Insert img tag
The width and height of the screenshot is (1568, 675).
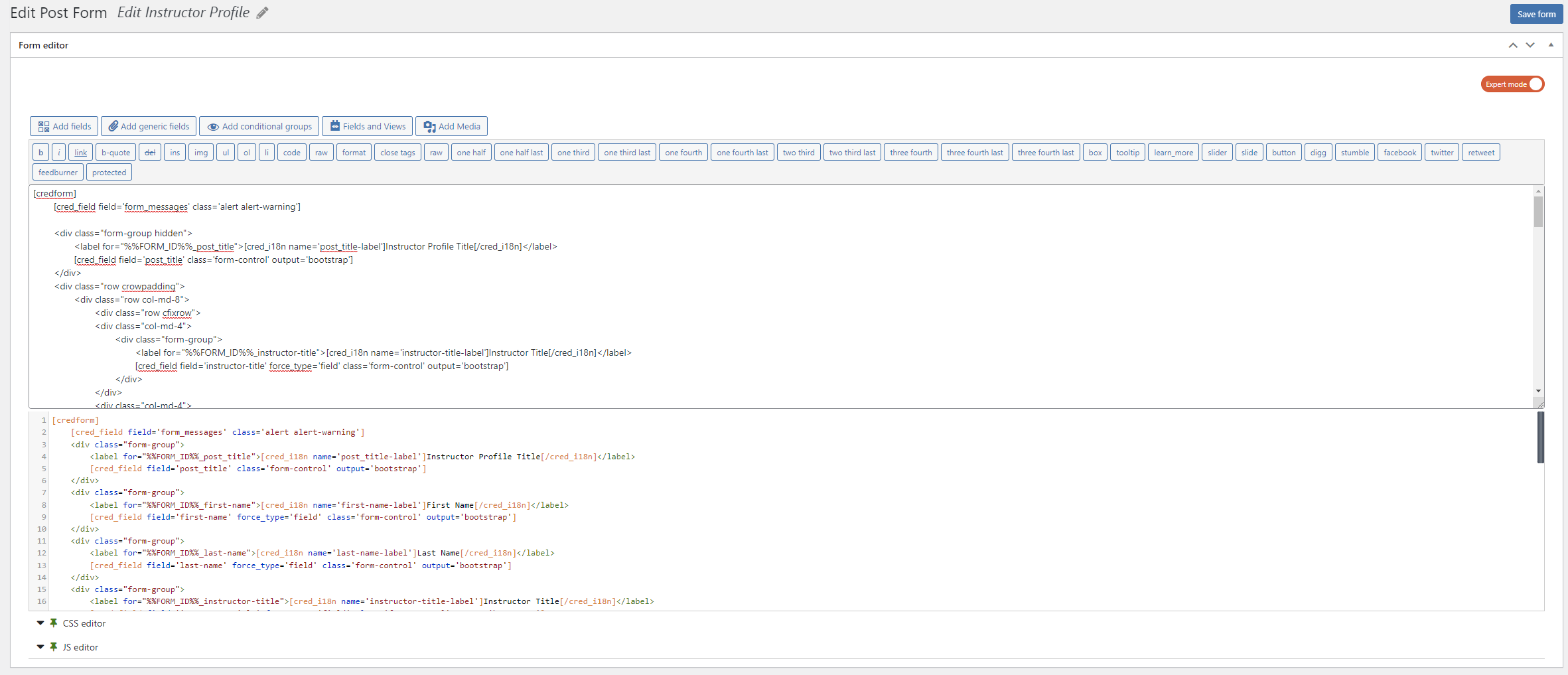[x=201, y=153]
